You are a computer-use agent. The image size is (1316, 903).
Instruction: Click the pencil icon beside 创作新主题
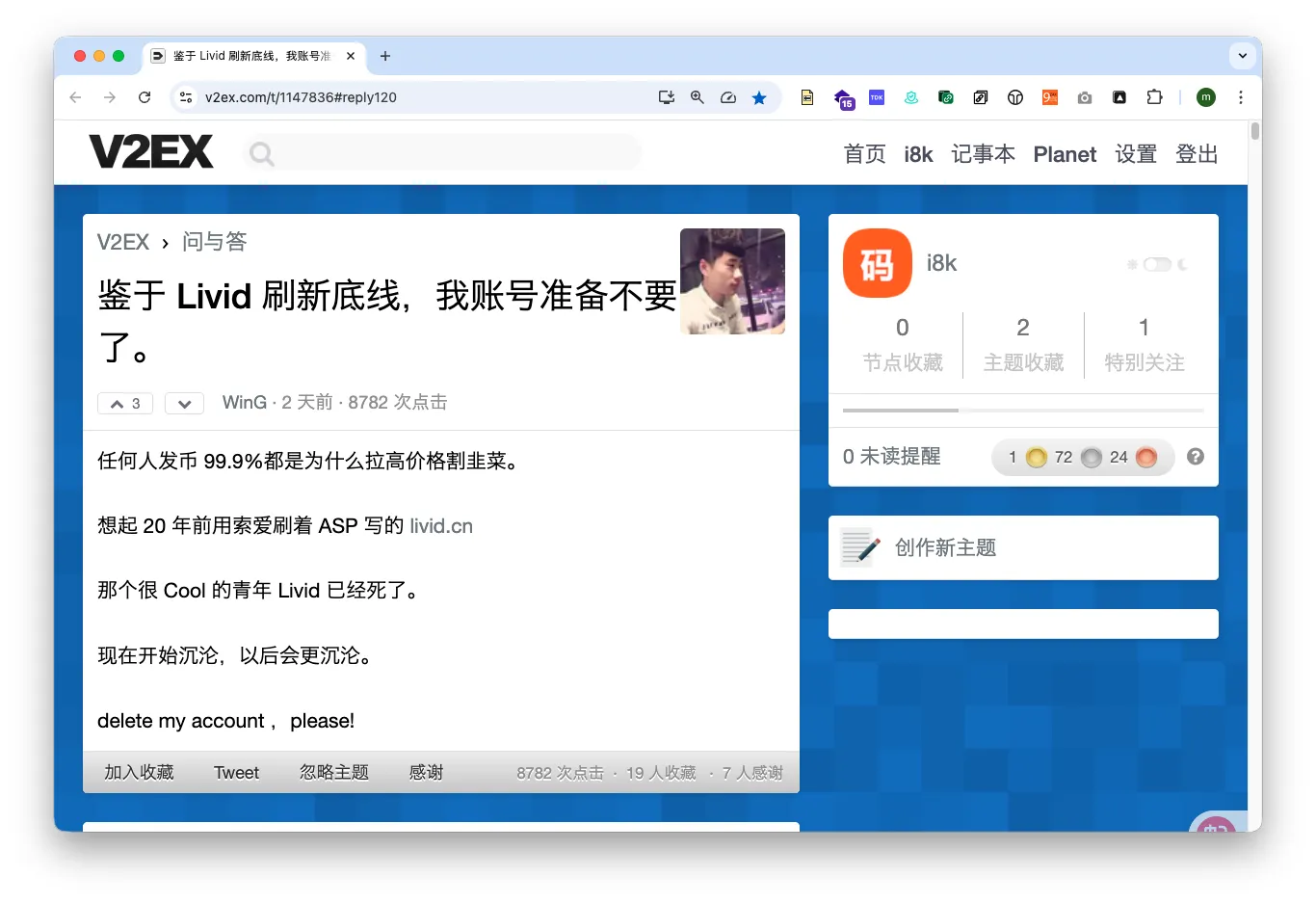pos(861,547)
